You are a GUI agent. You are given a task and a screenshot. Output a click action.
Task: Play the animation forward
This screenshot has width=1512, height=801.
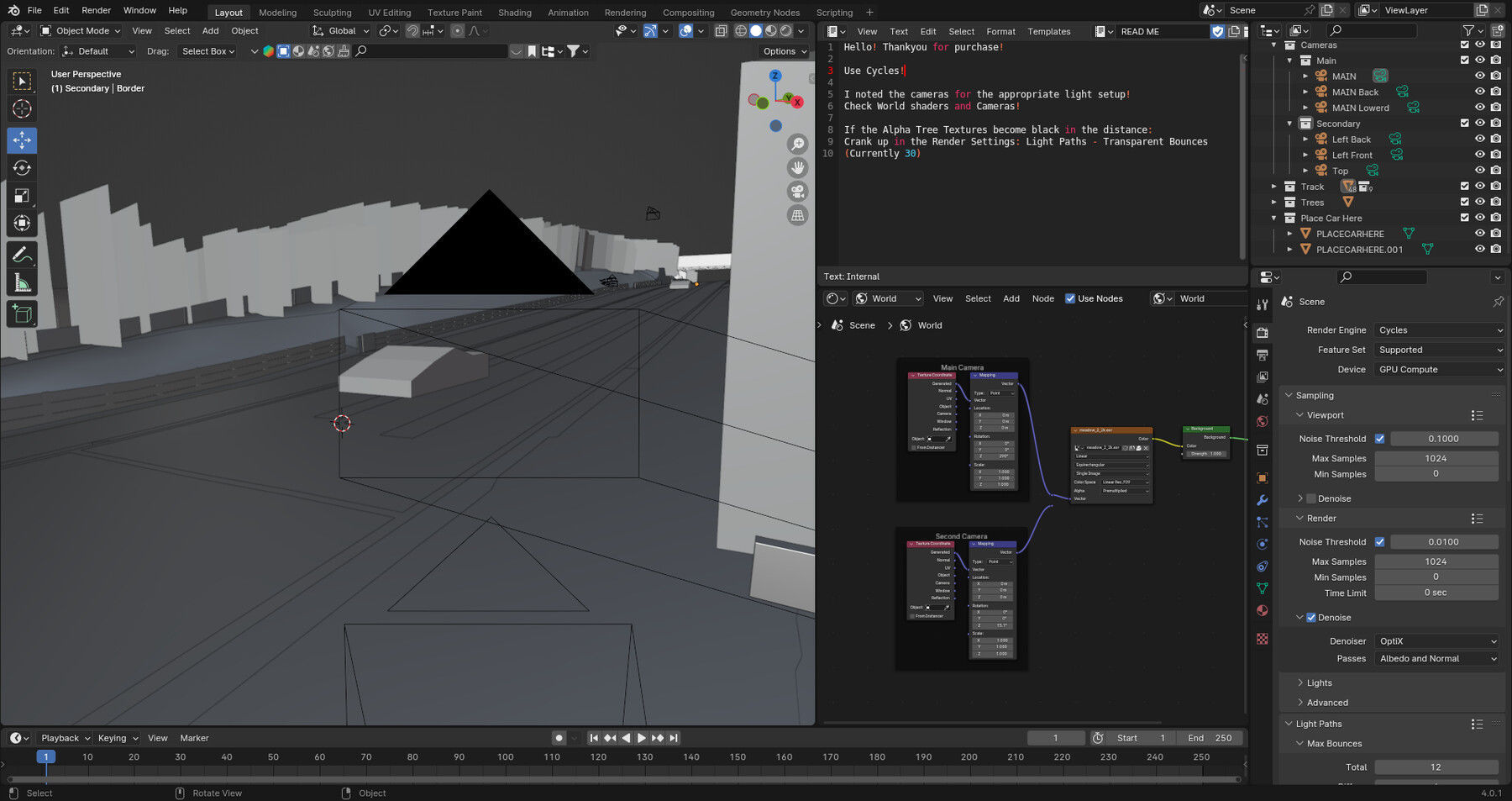642,738
